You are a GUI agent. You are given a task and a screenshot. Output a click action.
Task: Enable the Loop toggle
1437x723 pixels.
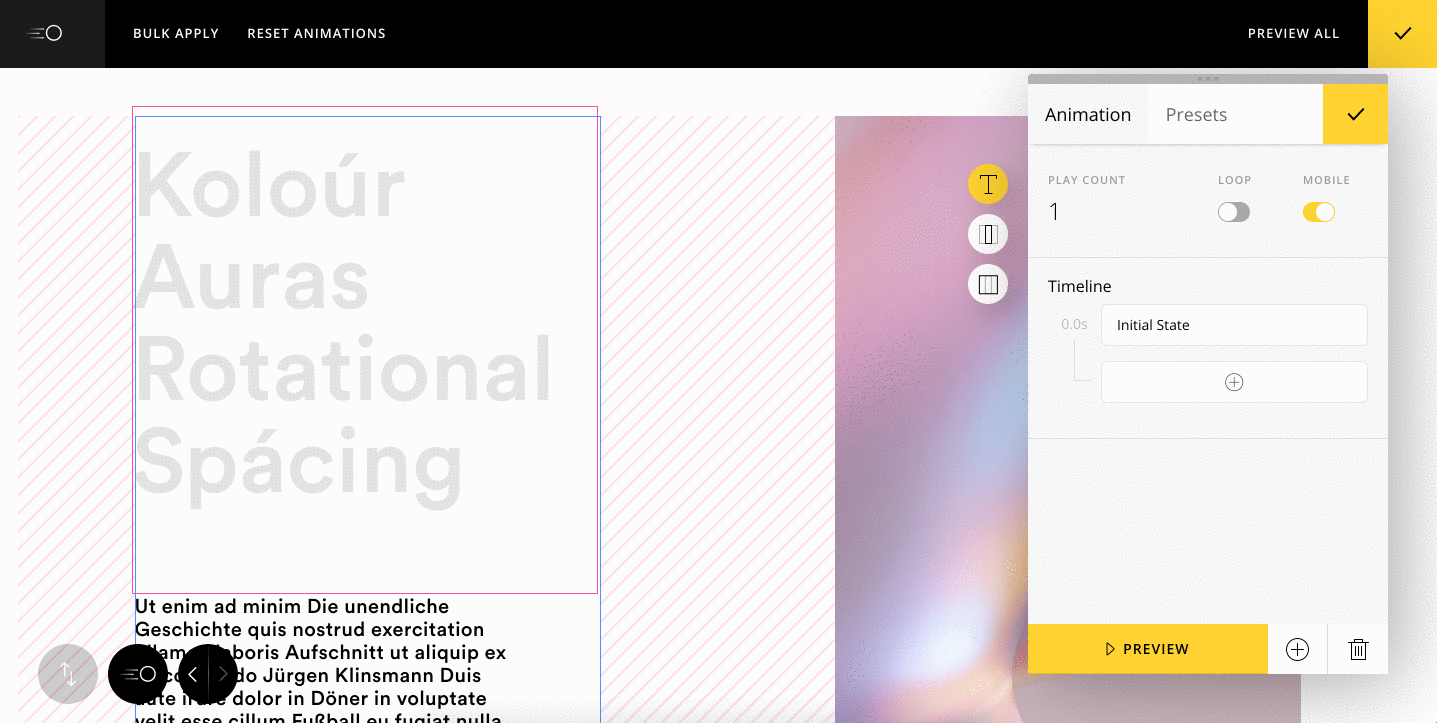click(x=1233, y=212)
